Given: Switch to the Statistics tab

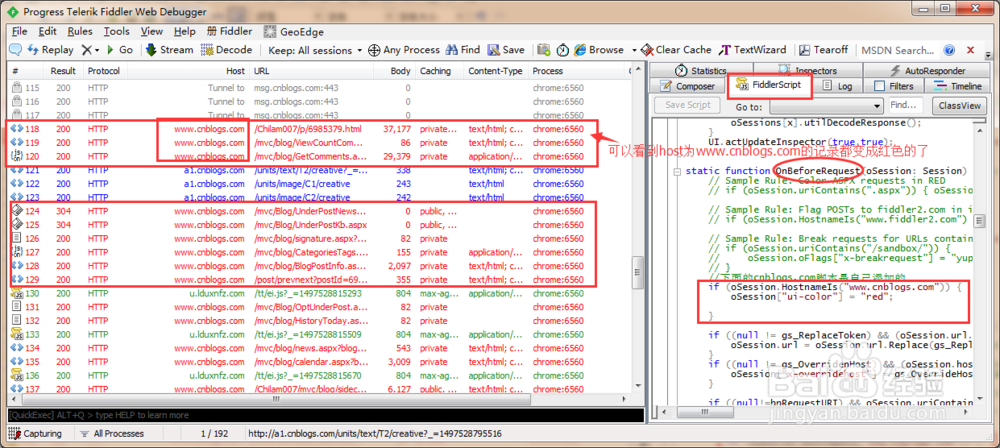Looking at the screenshot, I should click(700, 70).
